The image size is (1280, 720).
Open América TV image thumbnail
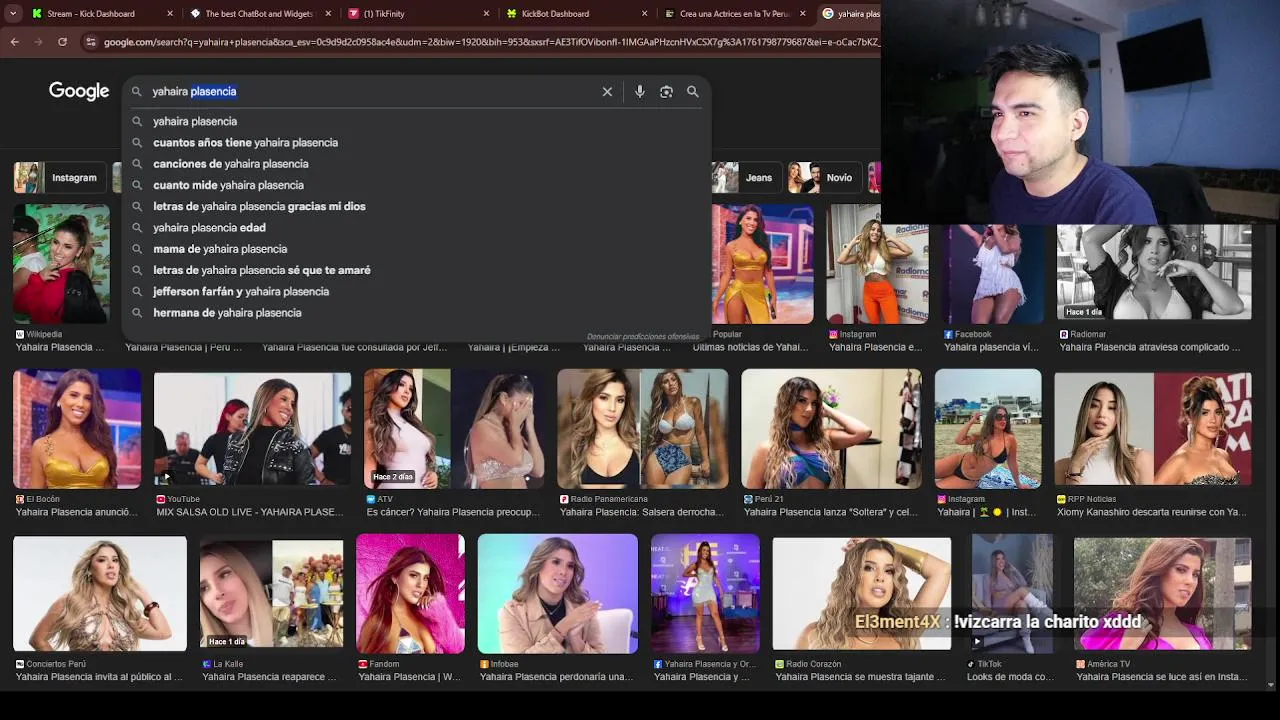point(1163,594)
